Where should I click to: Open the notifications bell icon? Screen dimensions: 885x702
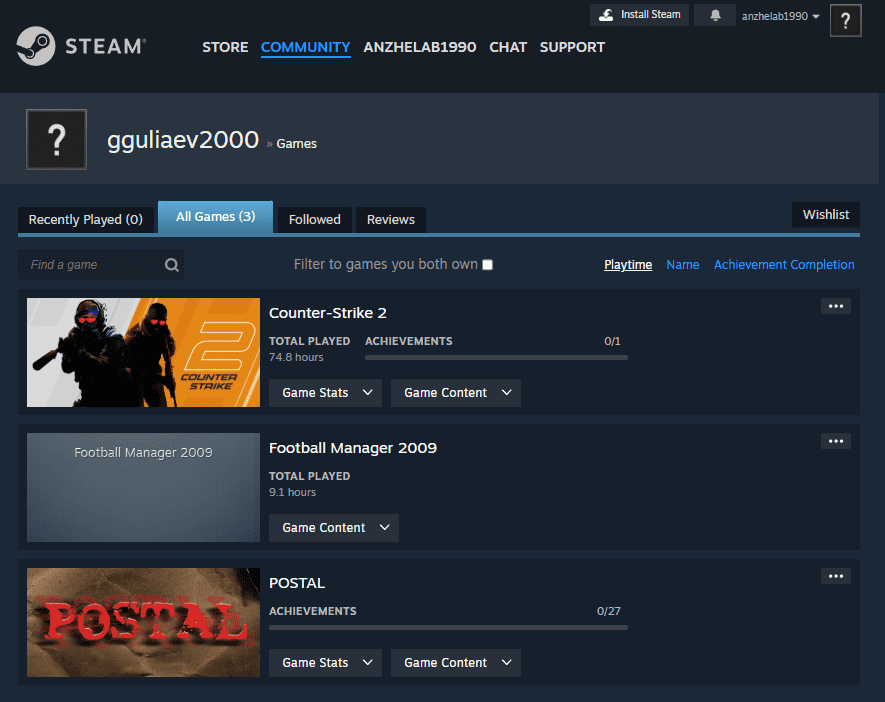[715, 16]
